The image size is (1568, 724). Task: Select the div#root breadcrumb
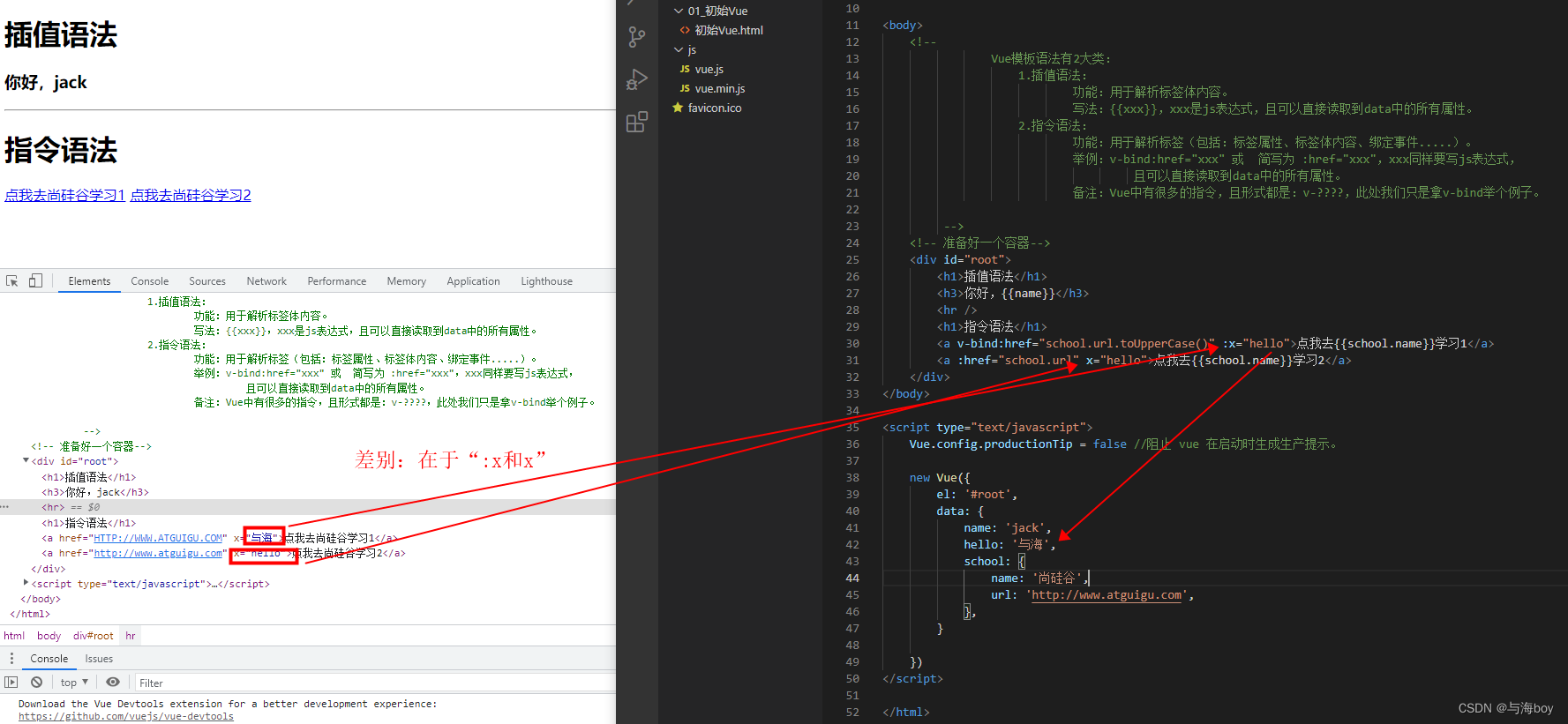[x=94, y=636]
